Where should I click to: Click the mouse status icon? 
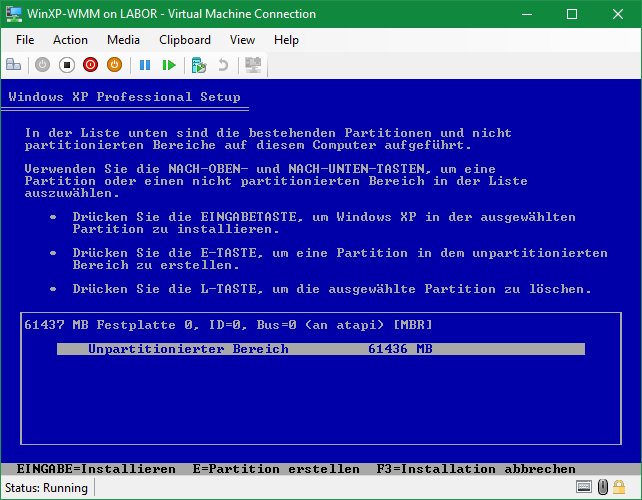click(x=604, y=488)
